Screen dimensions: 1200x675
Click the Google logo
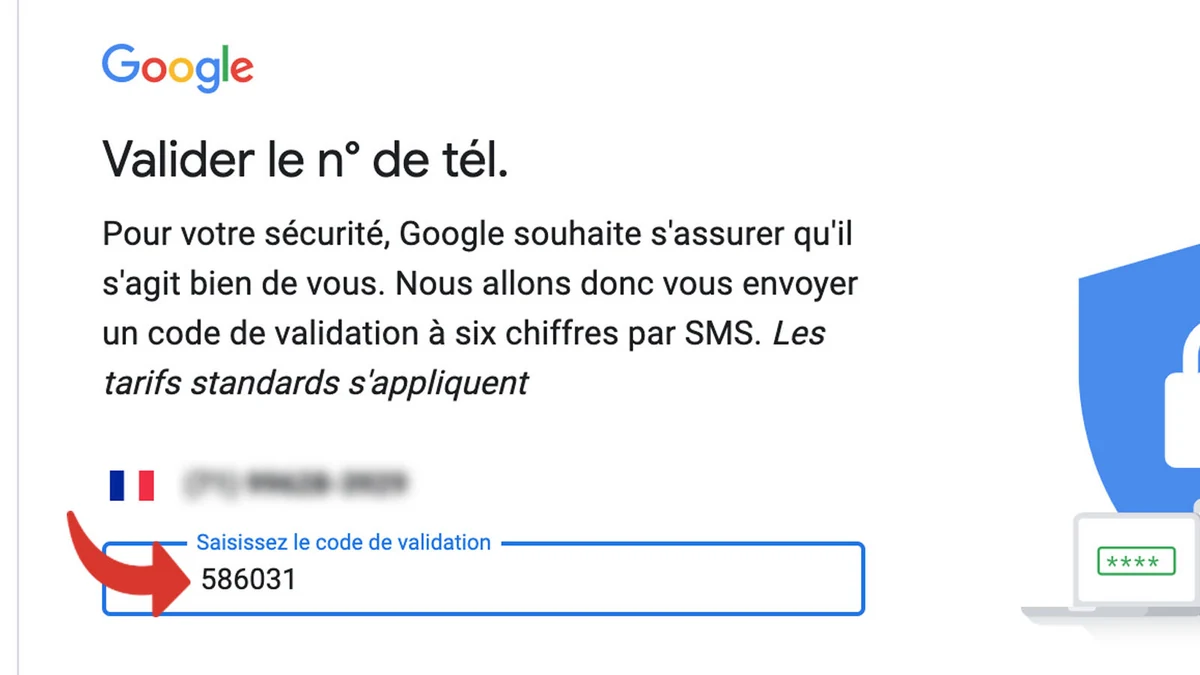tap(176, 66)
